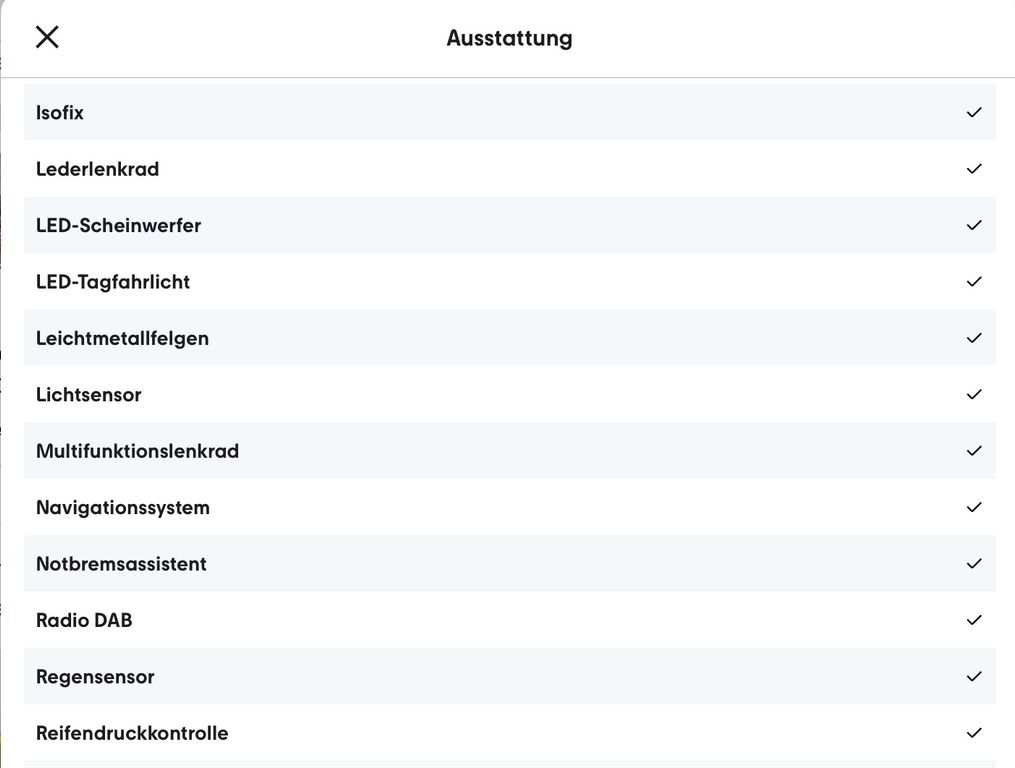Click the Reifendruckkontrolle checkmark

(974, 733)
